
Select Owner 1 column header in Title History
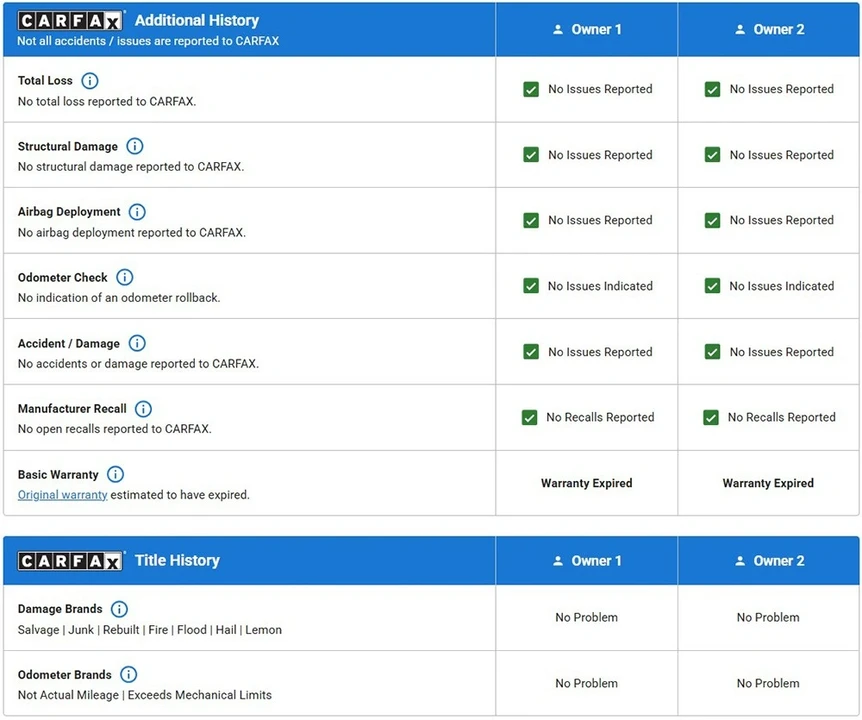(x=587, y=561)
